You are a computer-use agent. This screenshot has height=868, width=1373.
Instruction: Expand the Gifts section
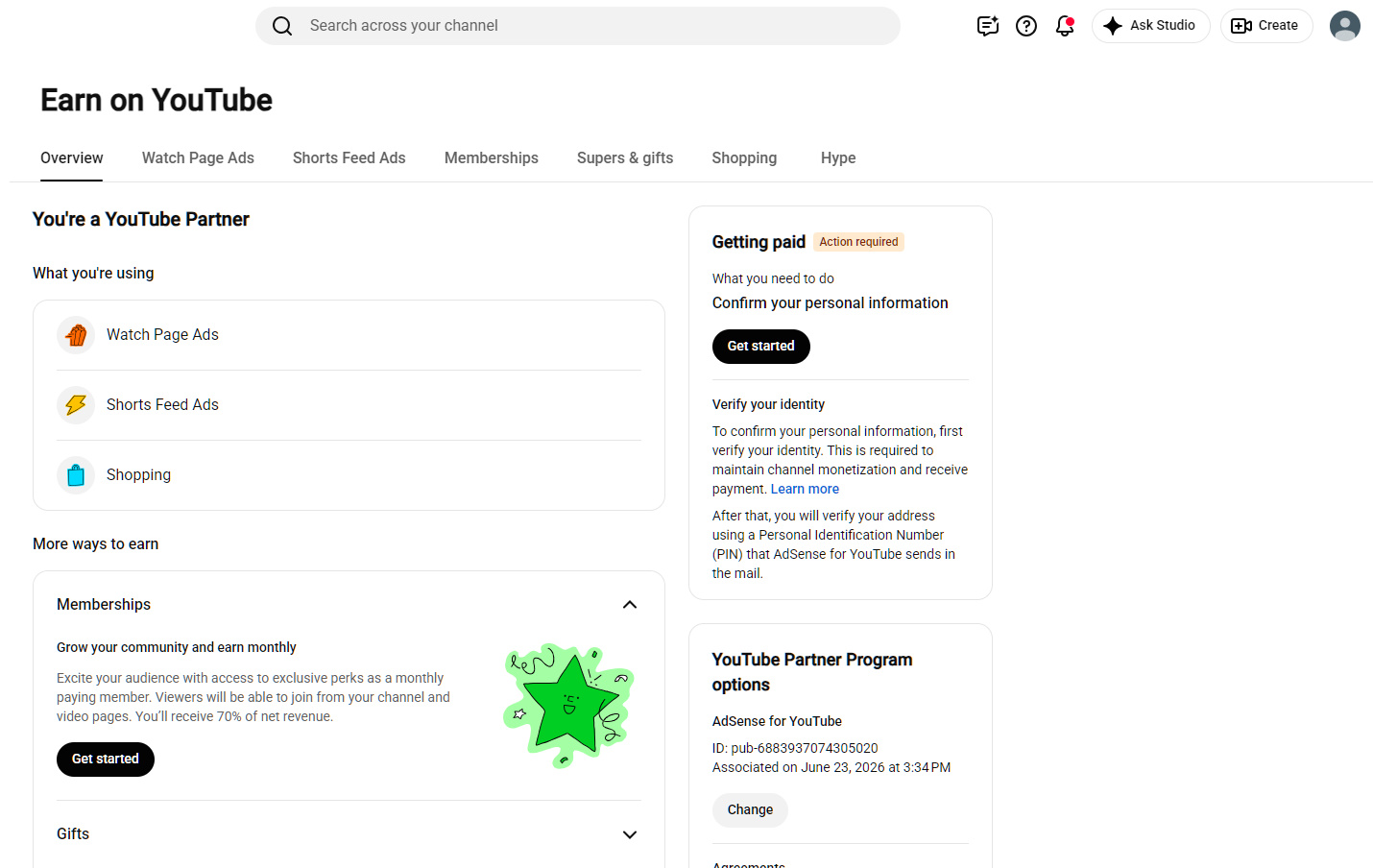(x=630, y=835)
